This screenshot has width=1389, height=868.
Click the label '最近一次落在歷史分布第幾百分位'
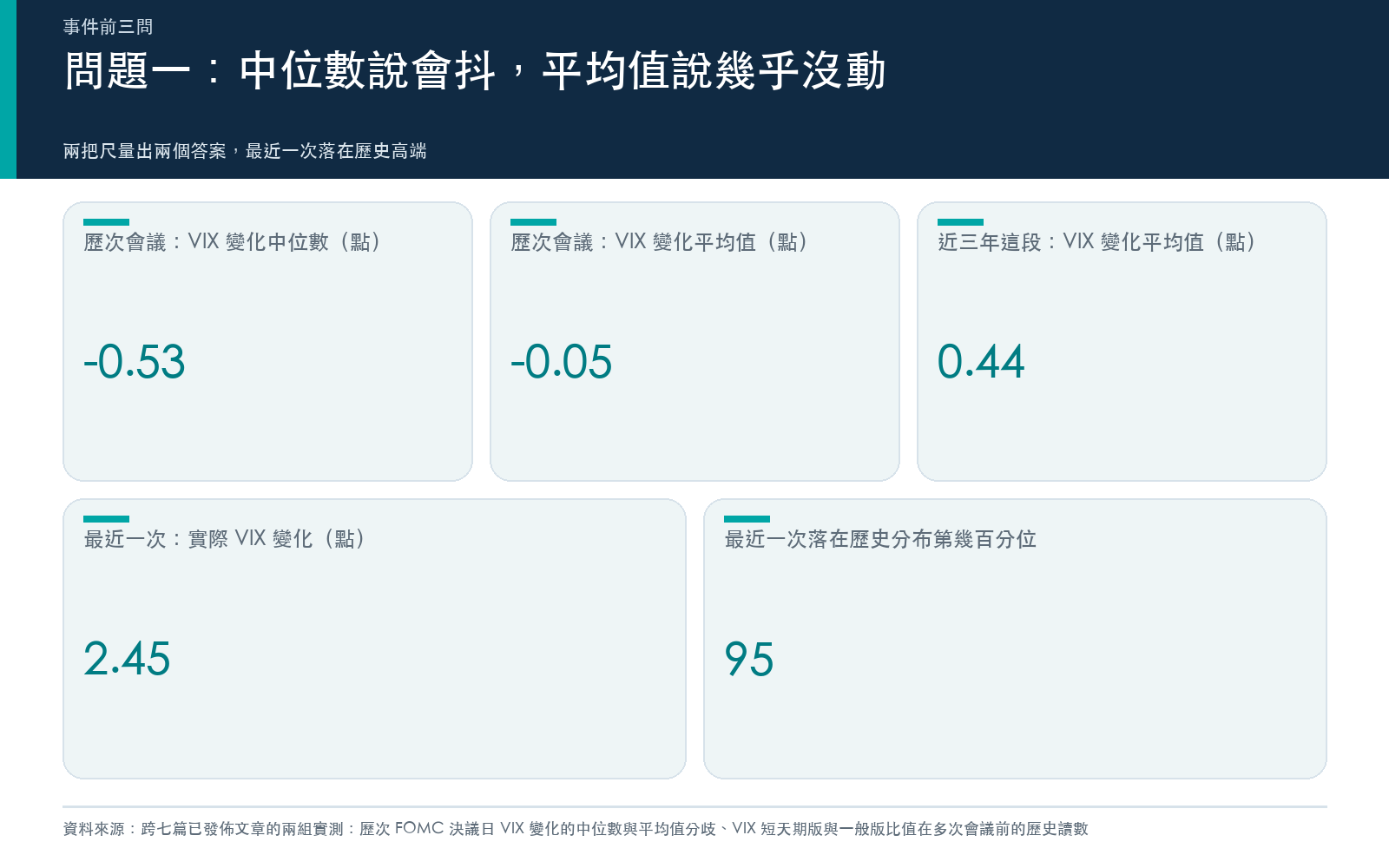point(880,539)
